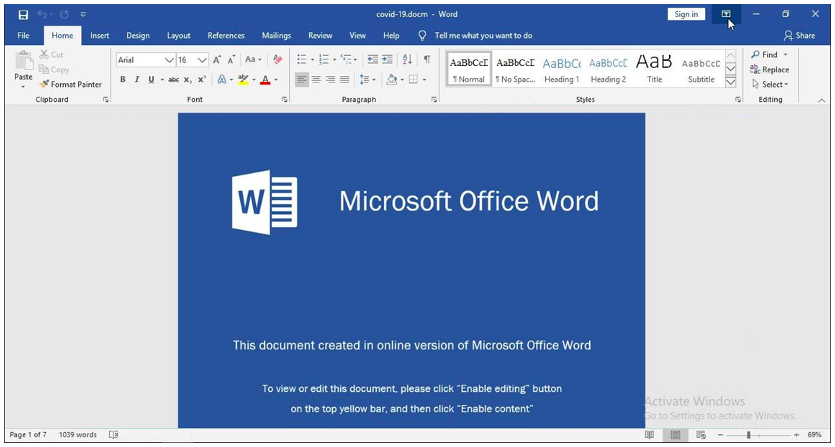835x447 pixels.
Task: Click Tell me what you want to do
Action: [x=483, y=36]
